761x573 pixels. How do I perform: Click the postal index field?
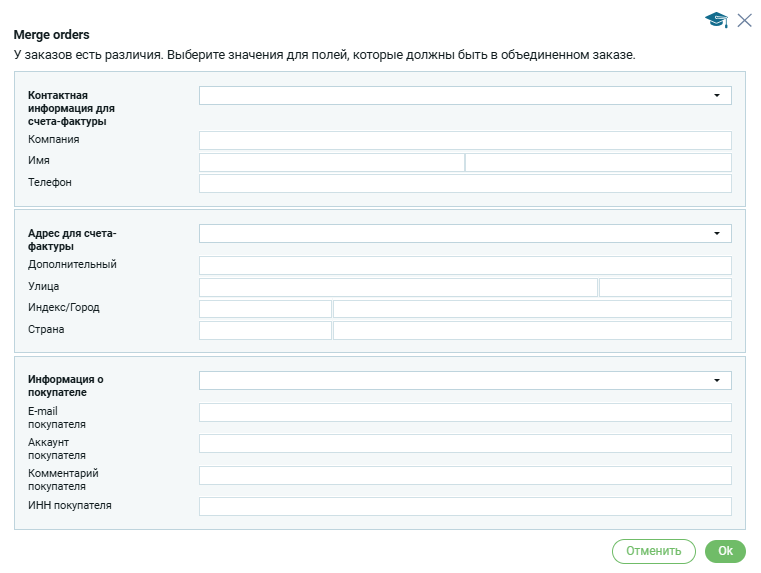265,309
